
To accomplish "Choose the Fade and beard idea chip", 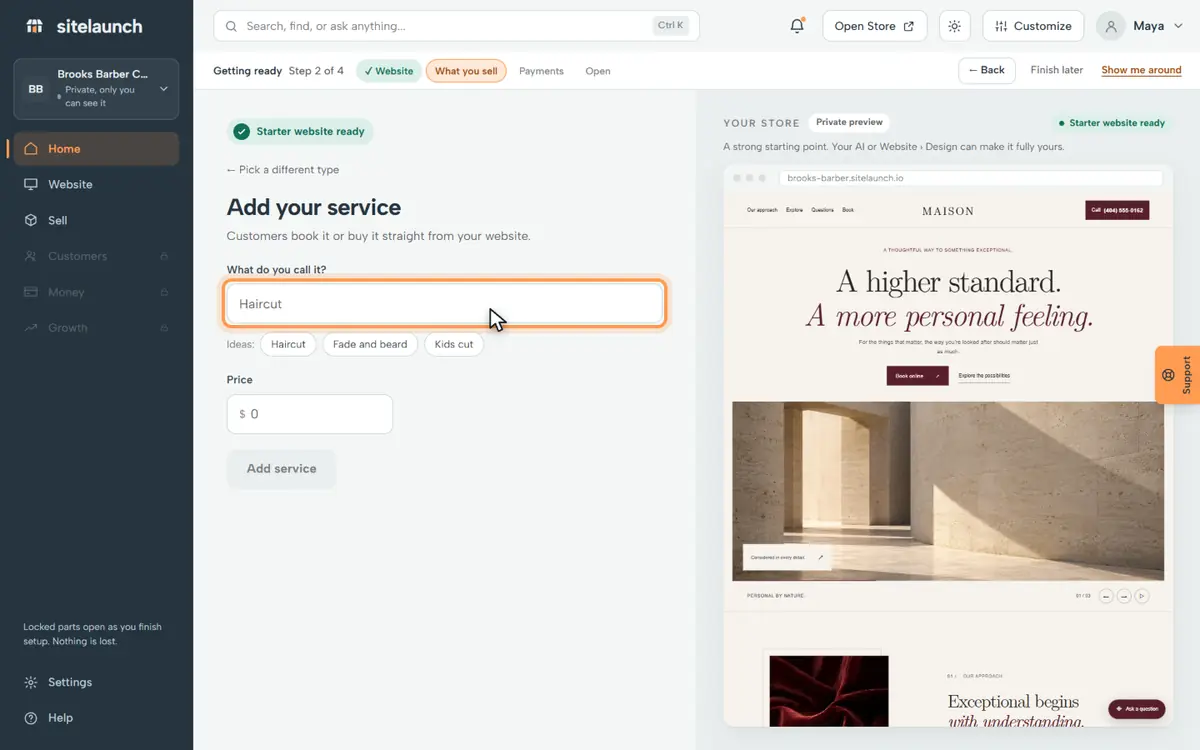I will point(370,344).
